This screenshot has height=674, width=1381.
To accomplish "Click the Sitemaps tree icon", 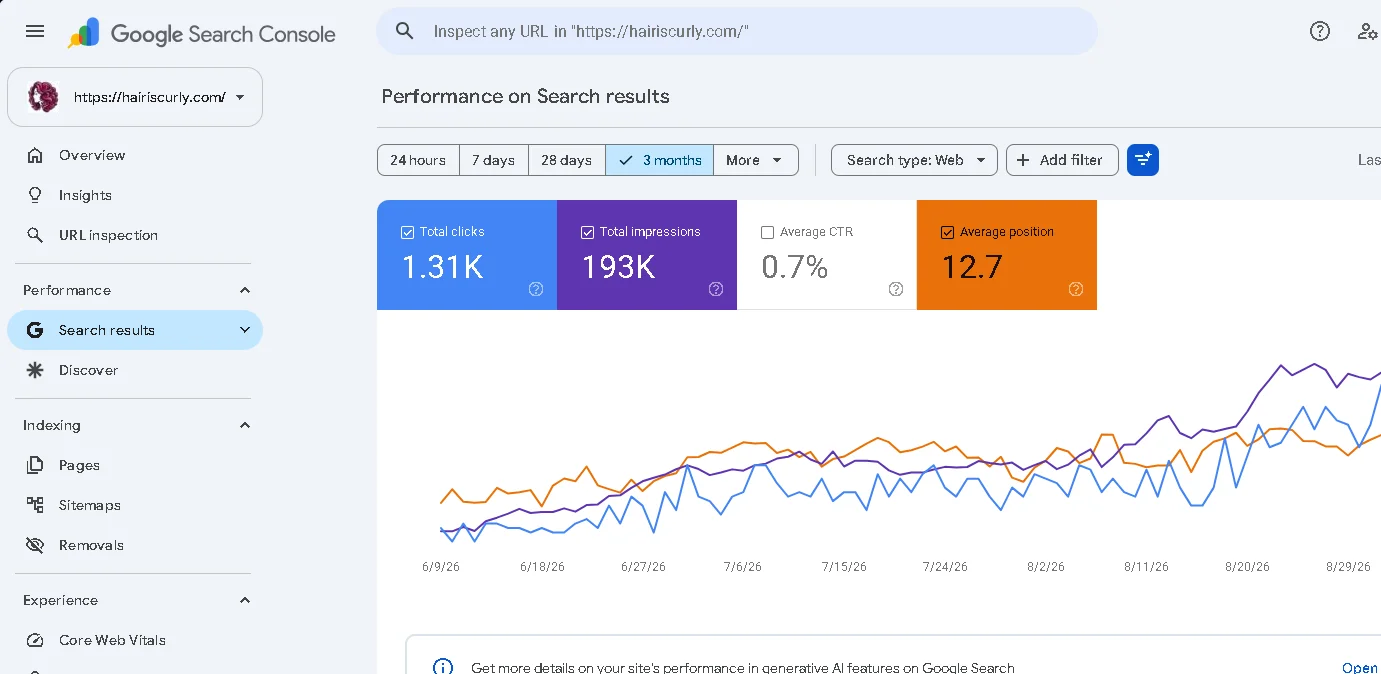I will coord(35,505).
